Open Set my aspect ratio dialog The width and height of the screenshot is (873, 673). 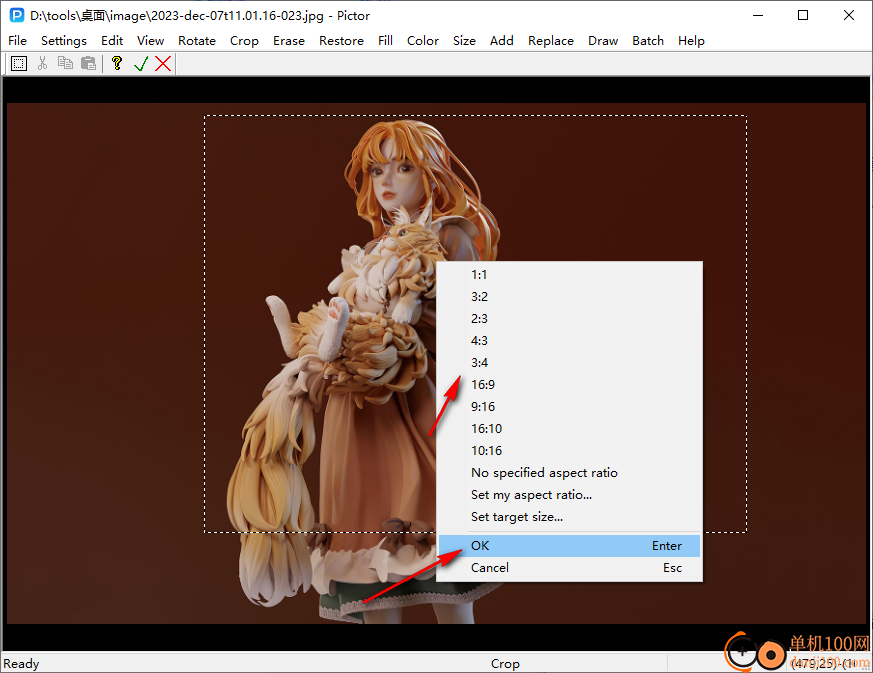tap(569, 494)
